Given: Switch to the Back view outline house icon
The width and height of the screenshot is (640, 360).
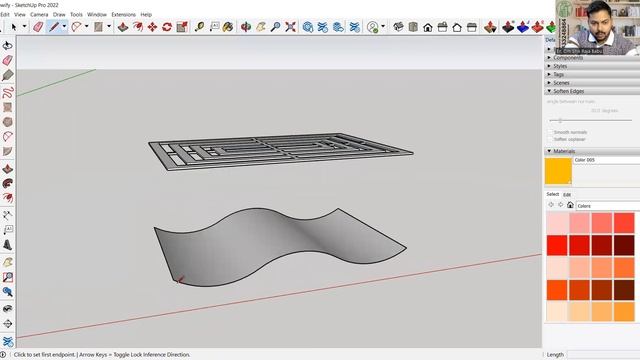Looking at the screenshot, I should (457, 27).
